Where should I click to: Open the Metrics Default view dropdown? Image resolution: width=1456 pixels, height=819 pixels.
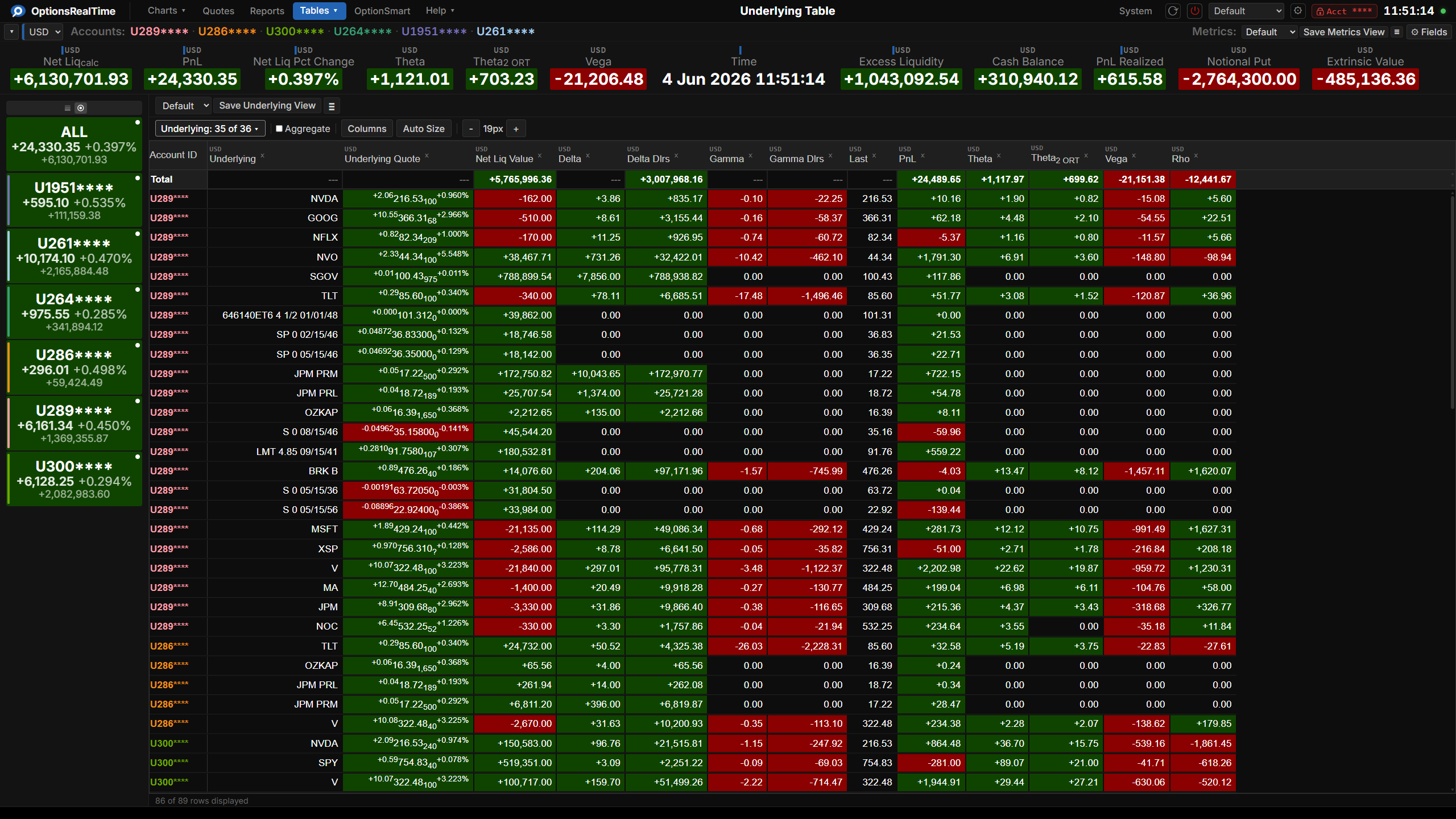(1270, 32)
